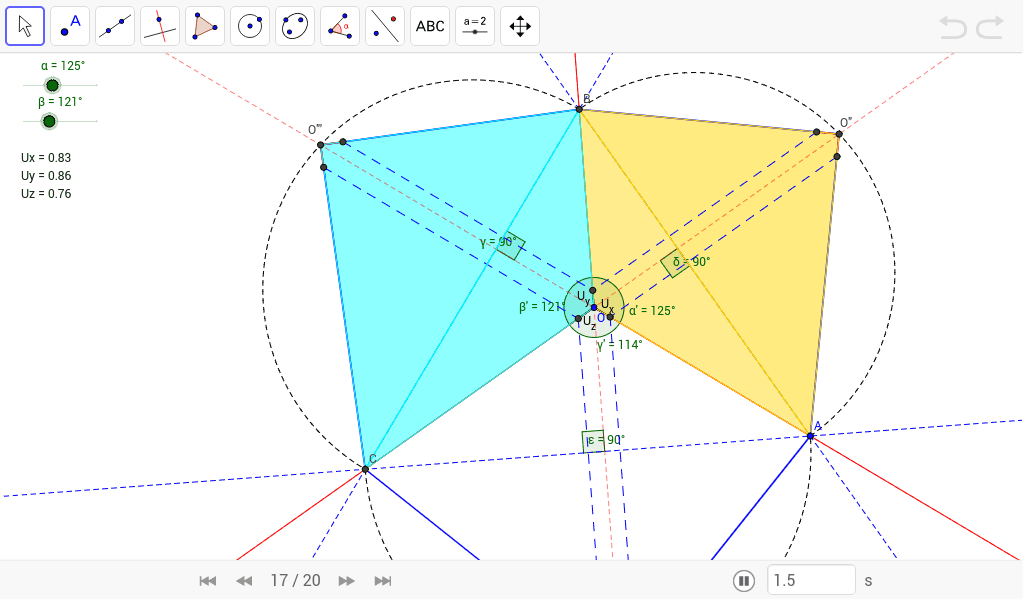Click the δ = 90° angle label

pos(691,262)
